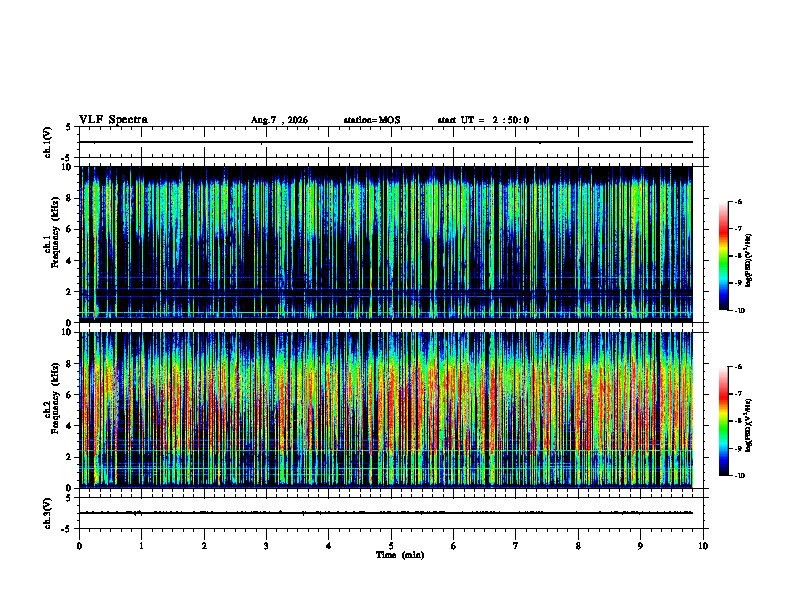Click the ch.3 voltage waveform trace
This screenshot has height=612, width=792.
coord(386,513)
